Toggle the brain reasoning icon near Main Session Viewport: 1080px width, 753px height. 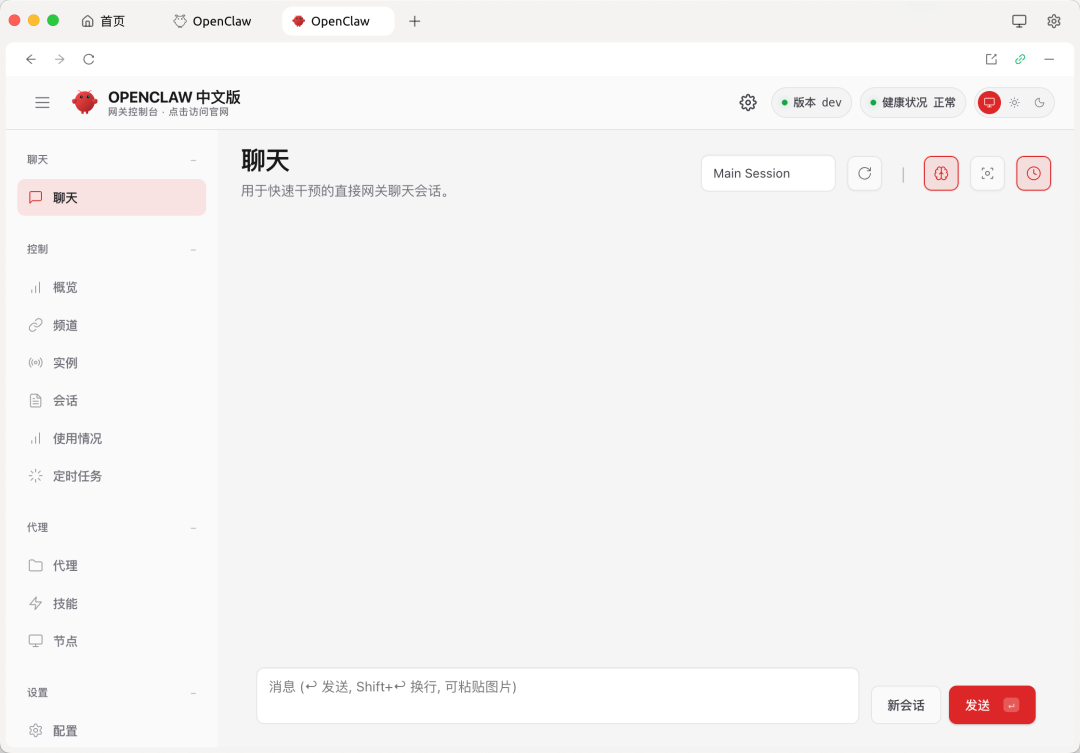pyautogui.click(x=941, y=173)
